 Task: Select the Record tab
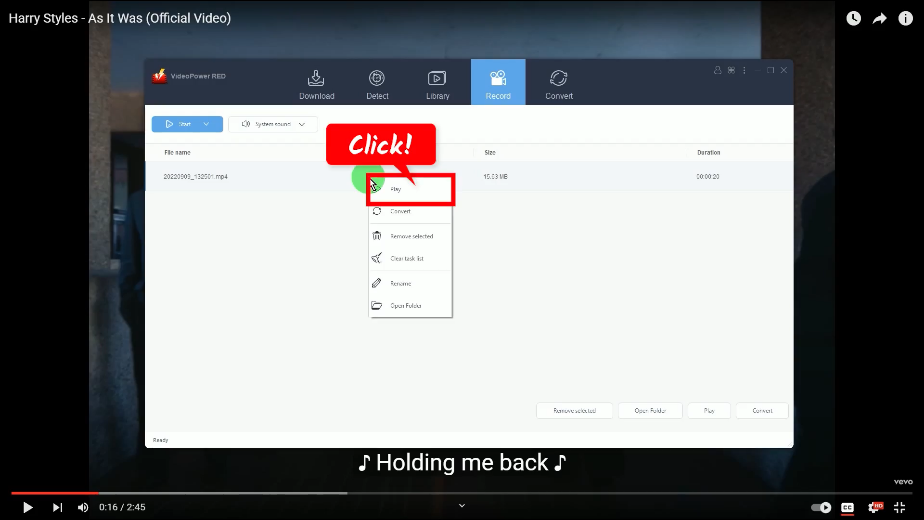pyautogui.click(x=498, y=82)
